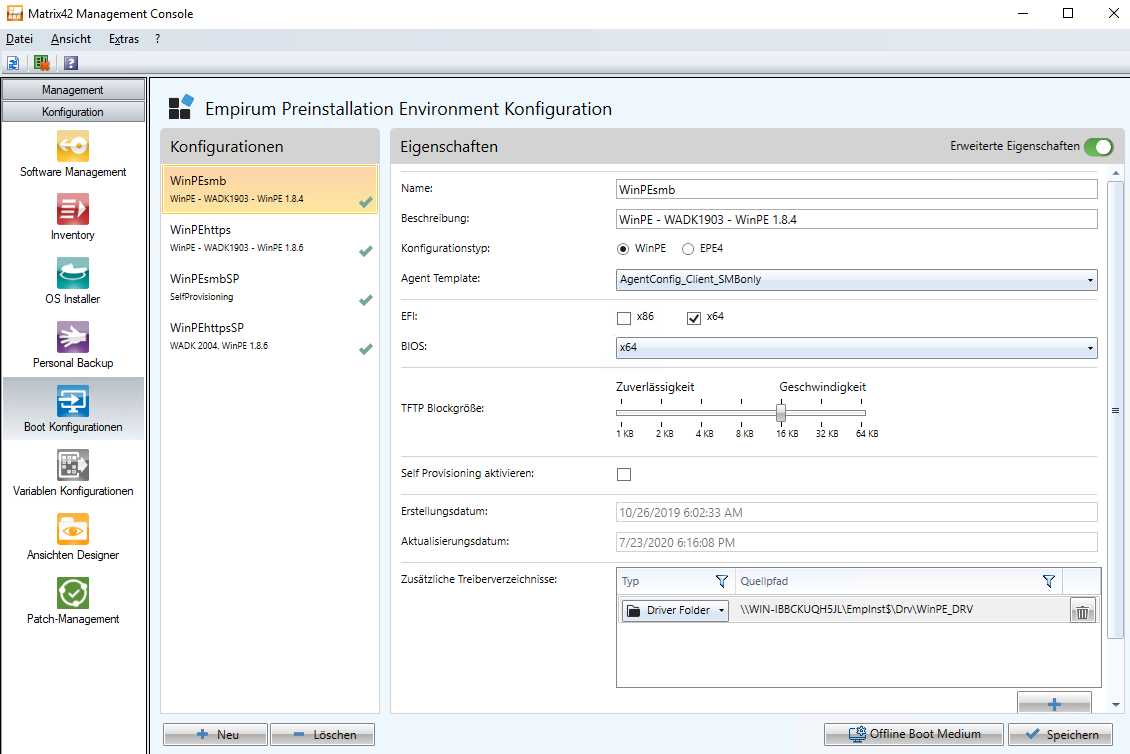Screen dimensions: 1130x754
Task: Switch to the Management section
Action: click(73, 90)
